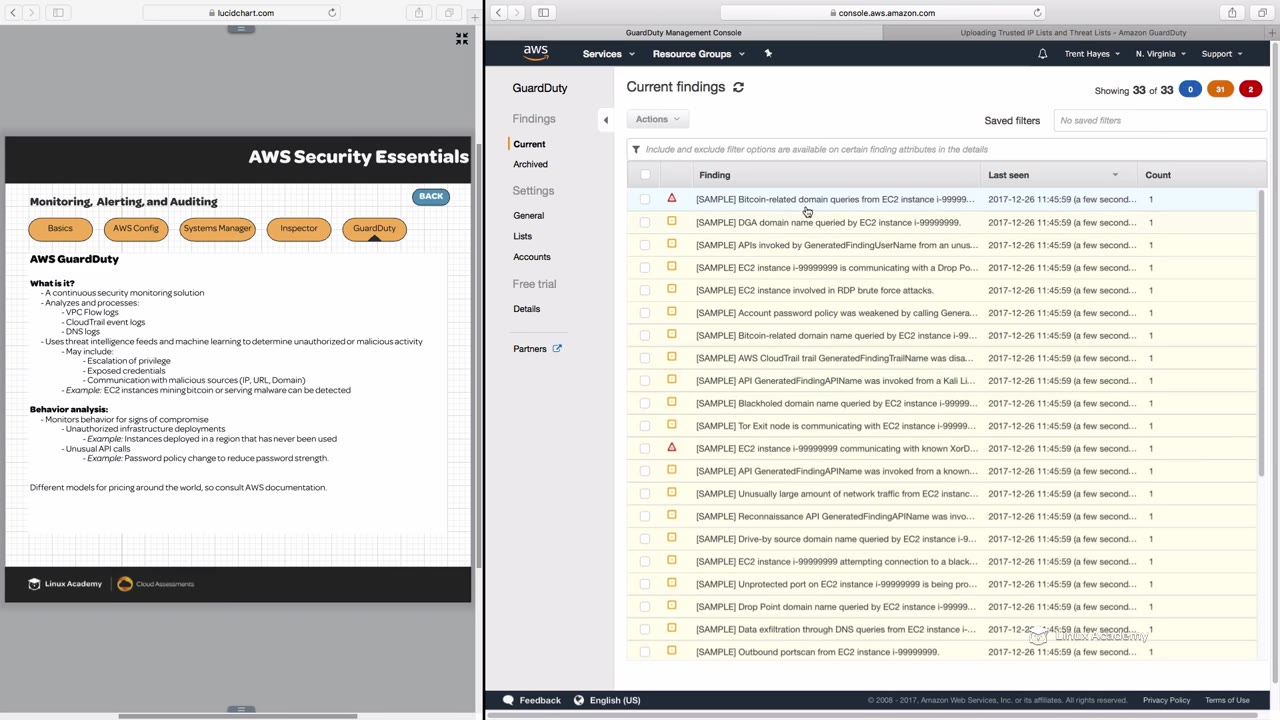Screen dimensions: 1280x720
Task: Open the Terms of Use link
Action: [x=1227, y=700]
